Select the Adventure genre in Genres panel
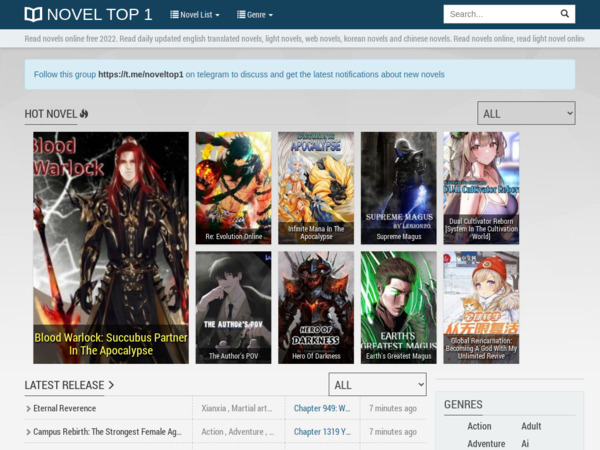This screenshot has height=450, width=600. (486, 443)
